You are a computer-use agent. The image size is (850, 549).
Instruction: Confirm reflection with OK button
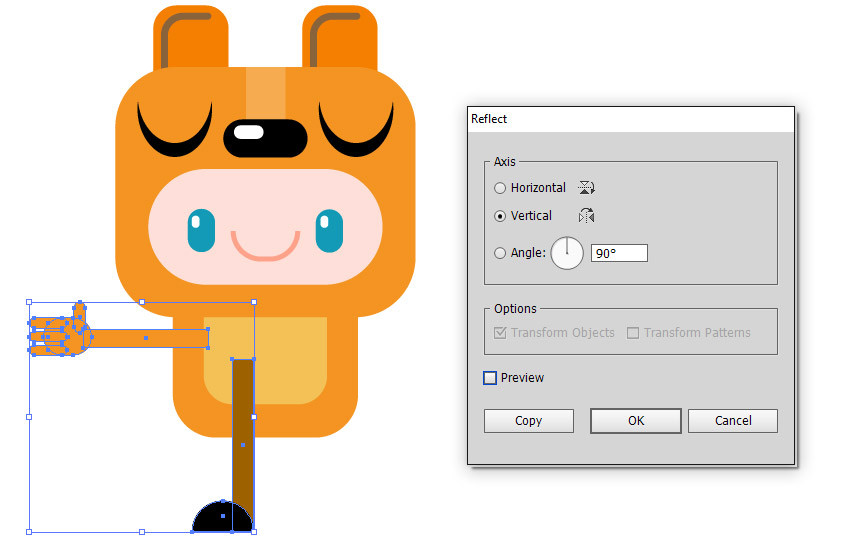[636, 421]
